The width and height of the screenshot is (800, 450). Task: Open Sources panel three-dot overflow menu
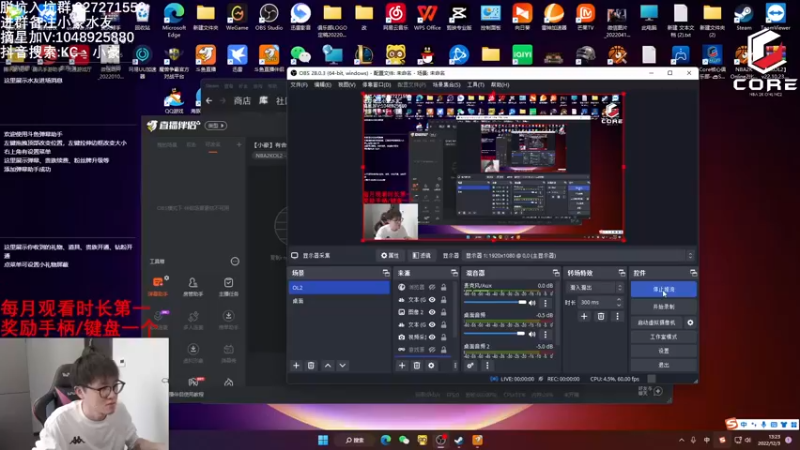point(455,365)
